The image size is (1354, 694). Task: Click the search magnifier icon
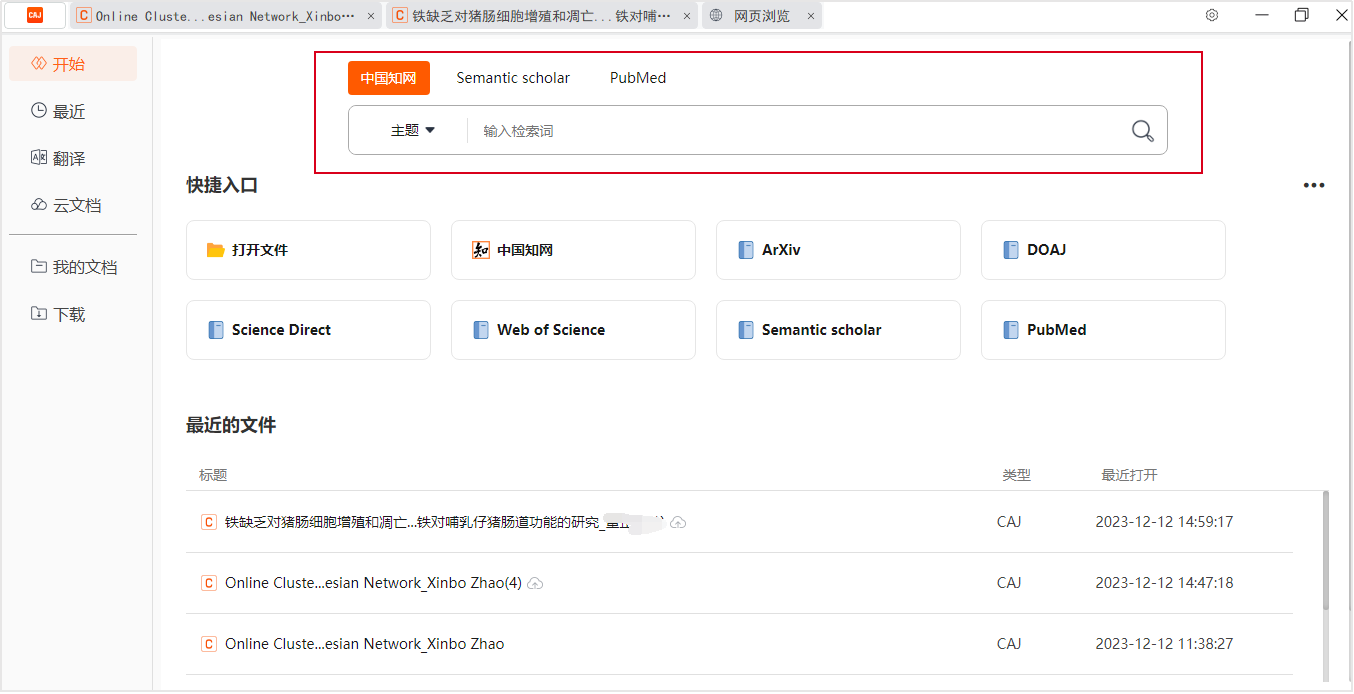(x=1142, y=131)
